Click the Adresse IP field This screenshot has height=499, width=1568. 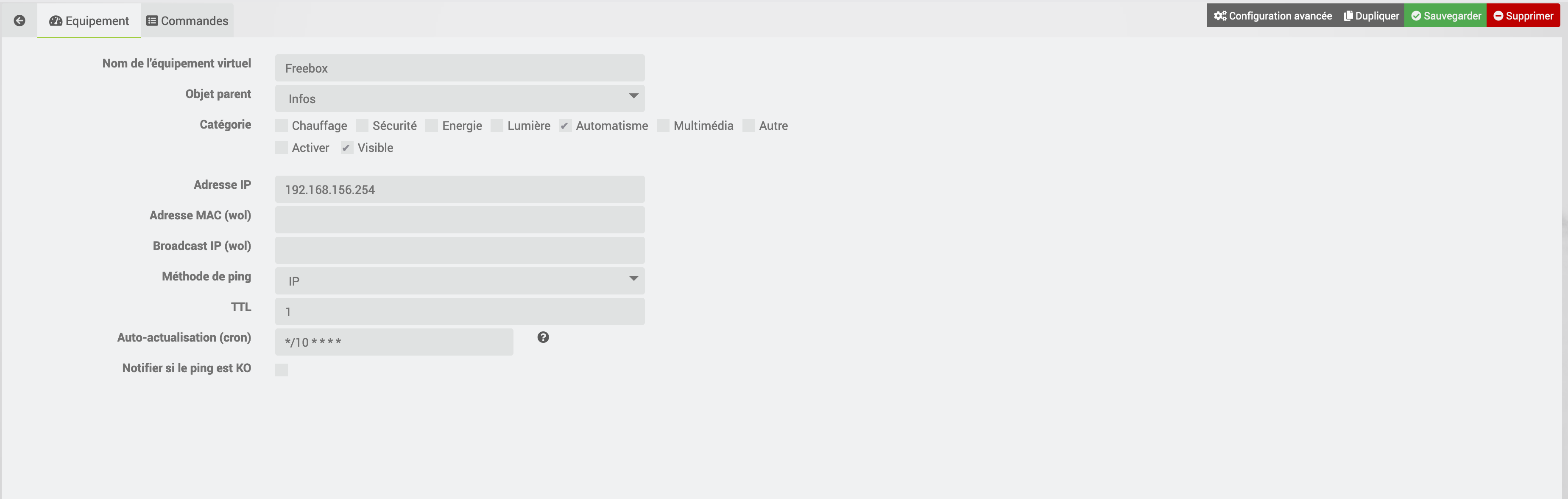[x=460, y=190]
